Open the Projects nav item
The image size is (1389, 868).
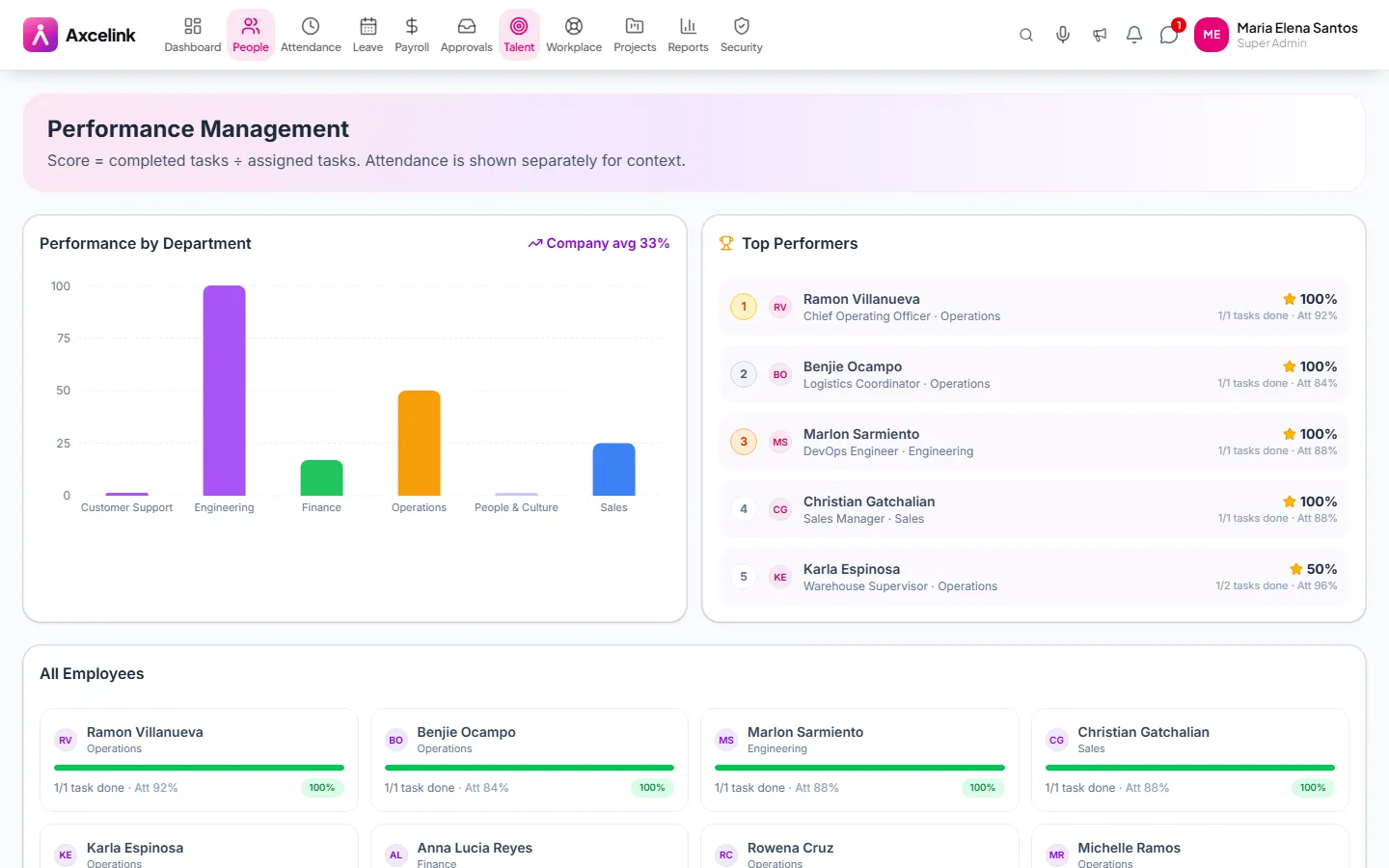coord(635,35)
